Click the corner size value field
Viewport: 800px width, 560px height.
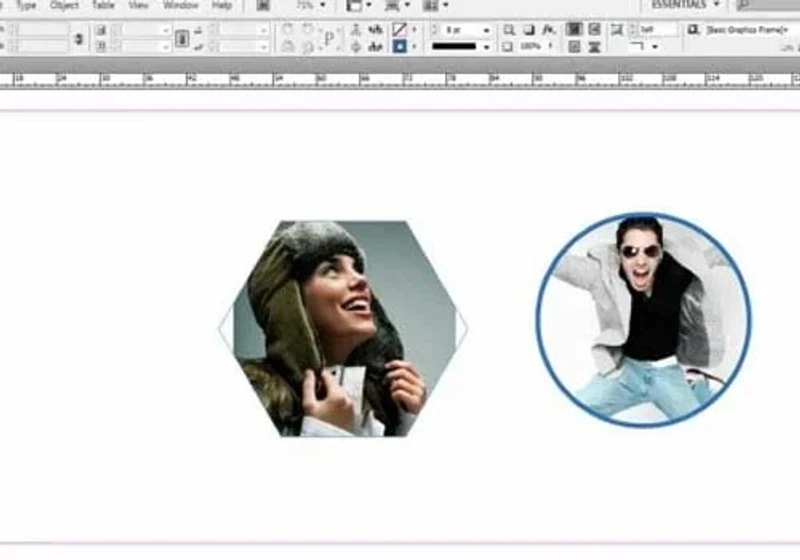(x=659, y=30)
